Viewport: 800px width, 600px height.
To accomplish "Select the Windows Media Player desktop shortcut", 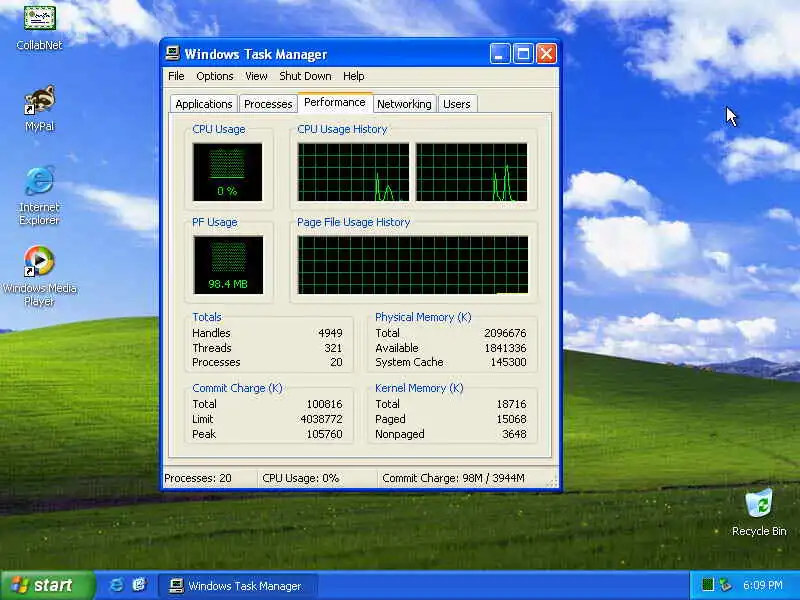I will coord(39,276).
